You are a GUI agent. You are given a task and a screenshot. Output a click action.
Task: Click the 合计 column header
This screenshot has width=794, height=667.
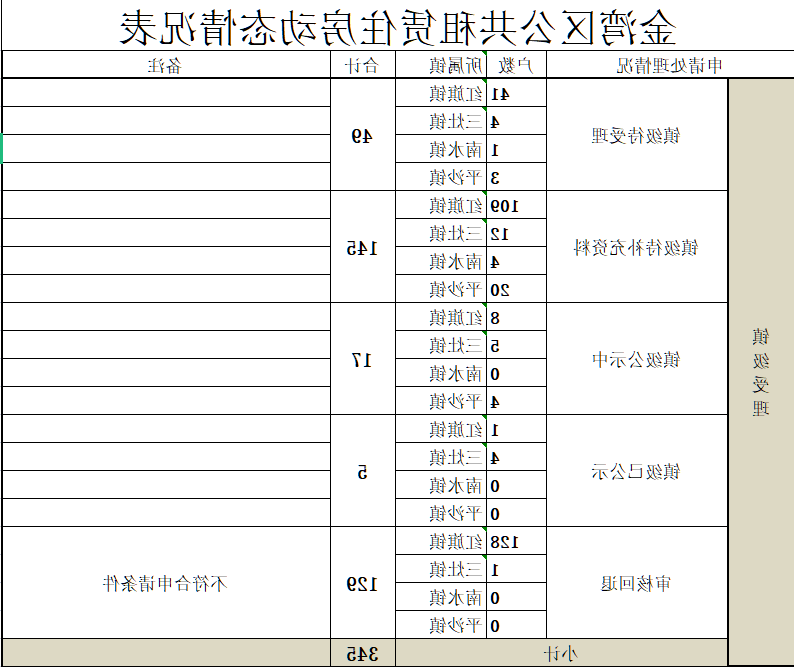[363, 65]
